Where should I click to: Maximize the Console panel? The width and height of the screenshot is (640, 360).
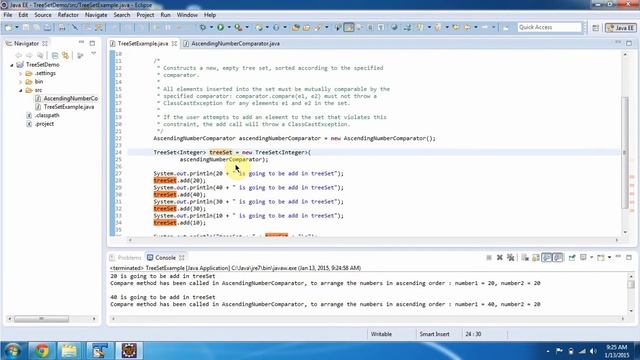click(629, 257)
